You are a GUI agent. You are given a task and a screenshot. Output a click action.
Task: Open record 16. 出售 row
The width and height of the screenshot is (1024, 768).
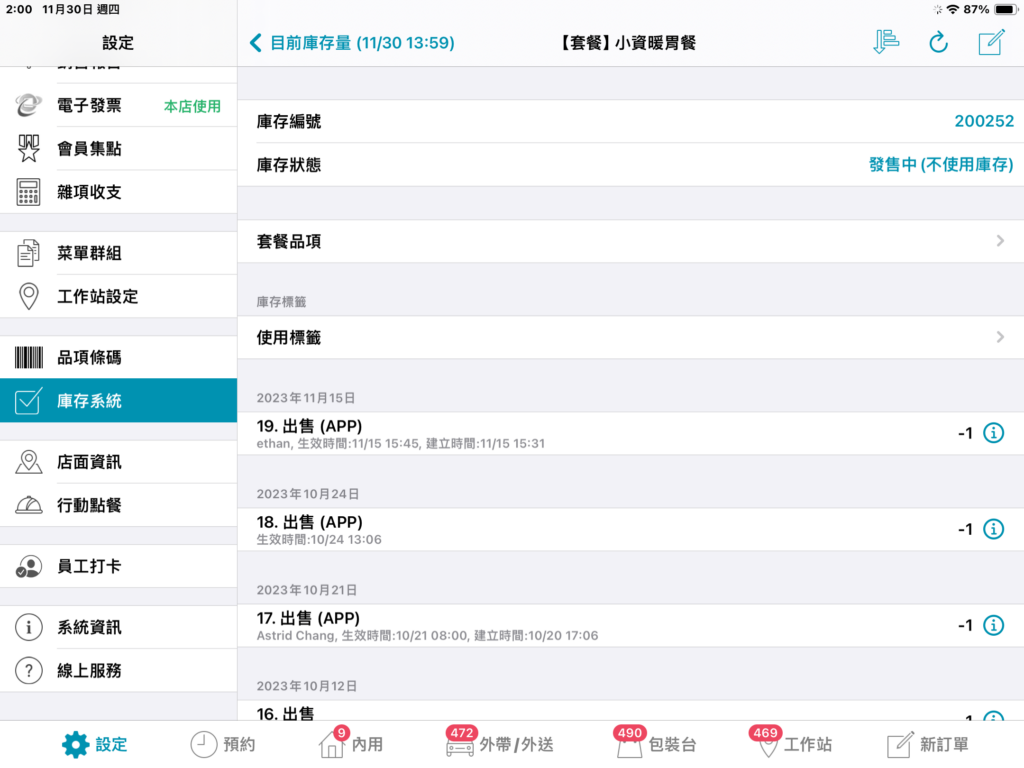point(631,711)
